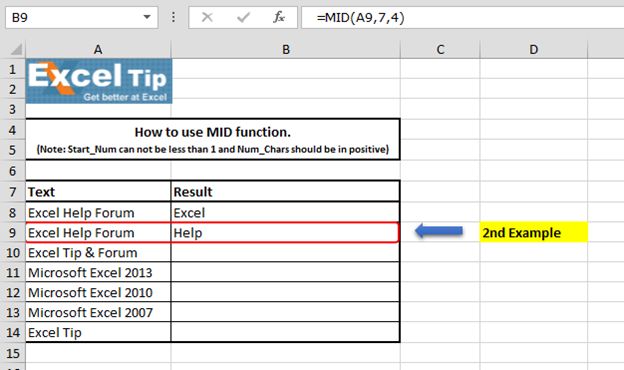Select row 9 header

point(12,233)
